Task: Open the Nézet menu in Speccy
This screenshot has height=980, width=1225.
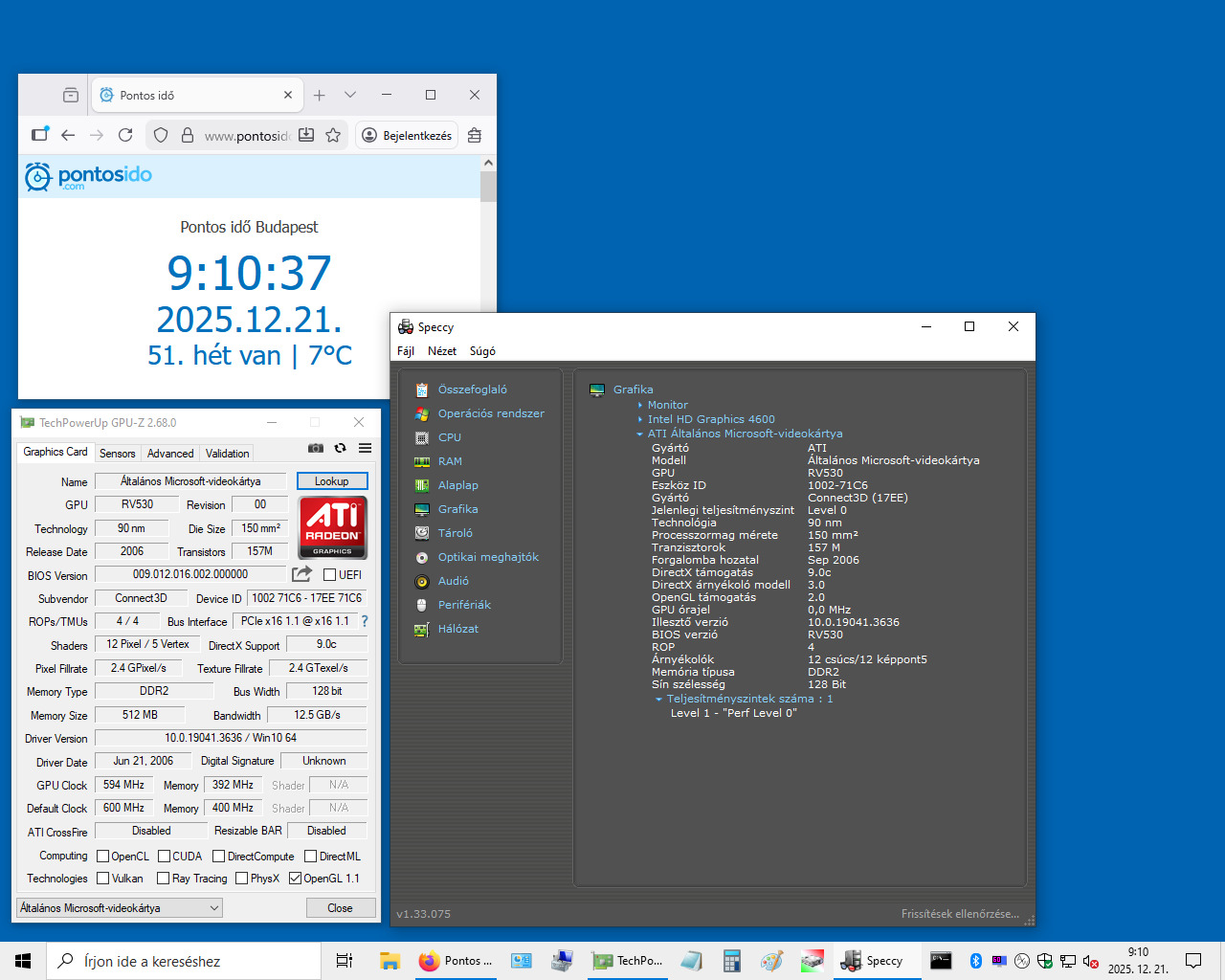Action: pos(442,351)
